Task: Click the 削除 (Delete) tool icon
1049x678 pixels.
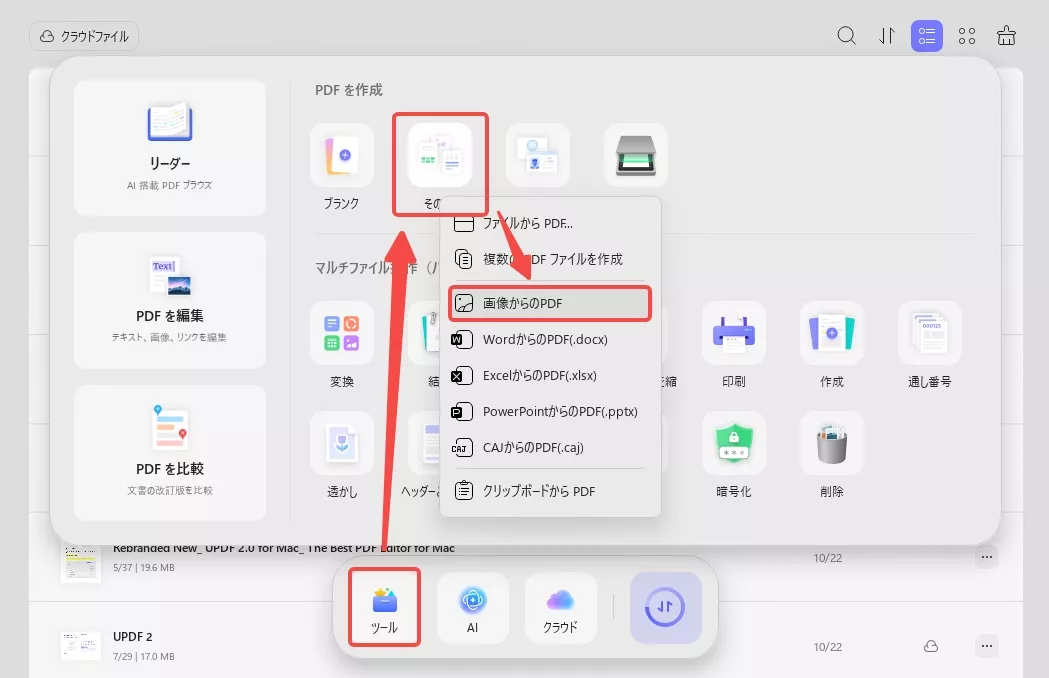Action: pyautogui.click(x=831, y=443)
